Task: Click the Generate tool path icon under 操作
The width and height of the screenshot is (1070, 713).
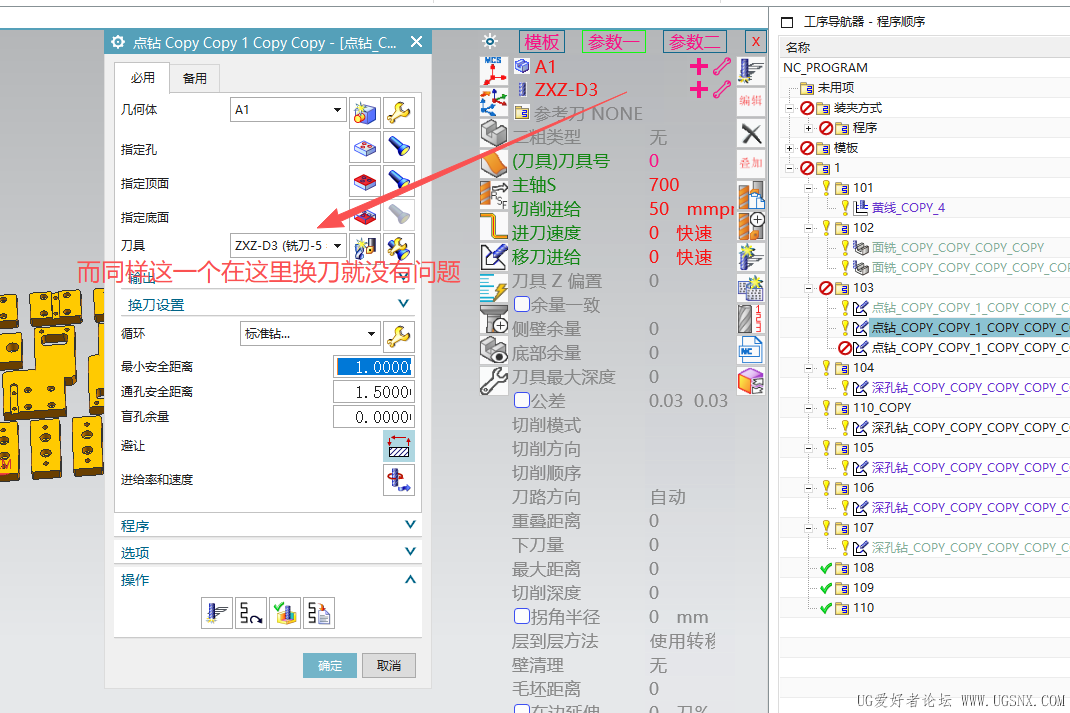Action: coord(217,613)
